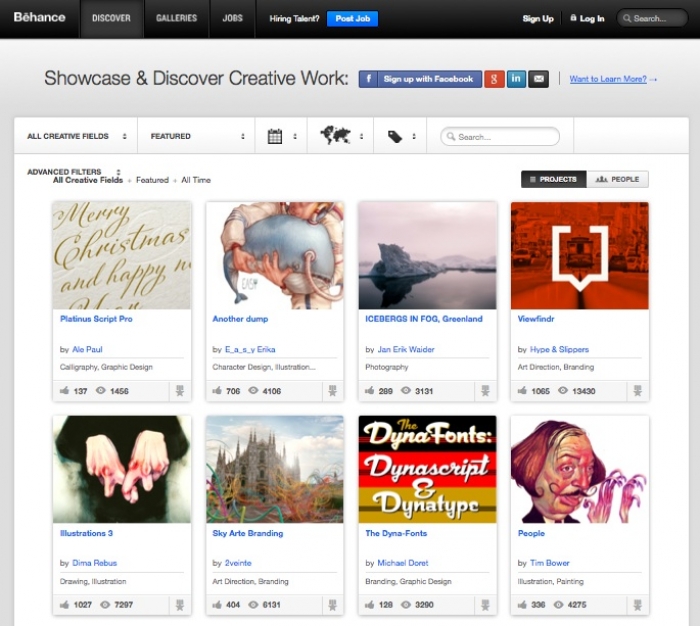Click 'Calligraphy, Graphic Design' text
700x626 pixels.
pyautogui.click(x=106, y=367)
